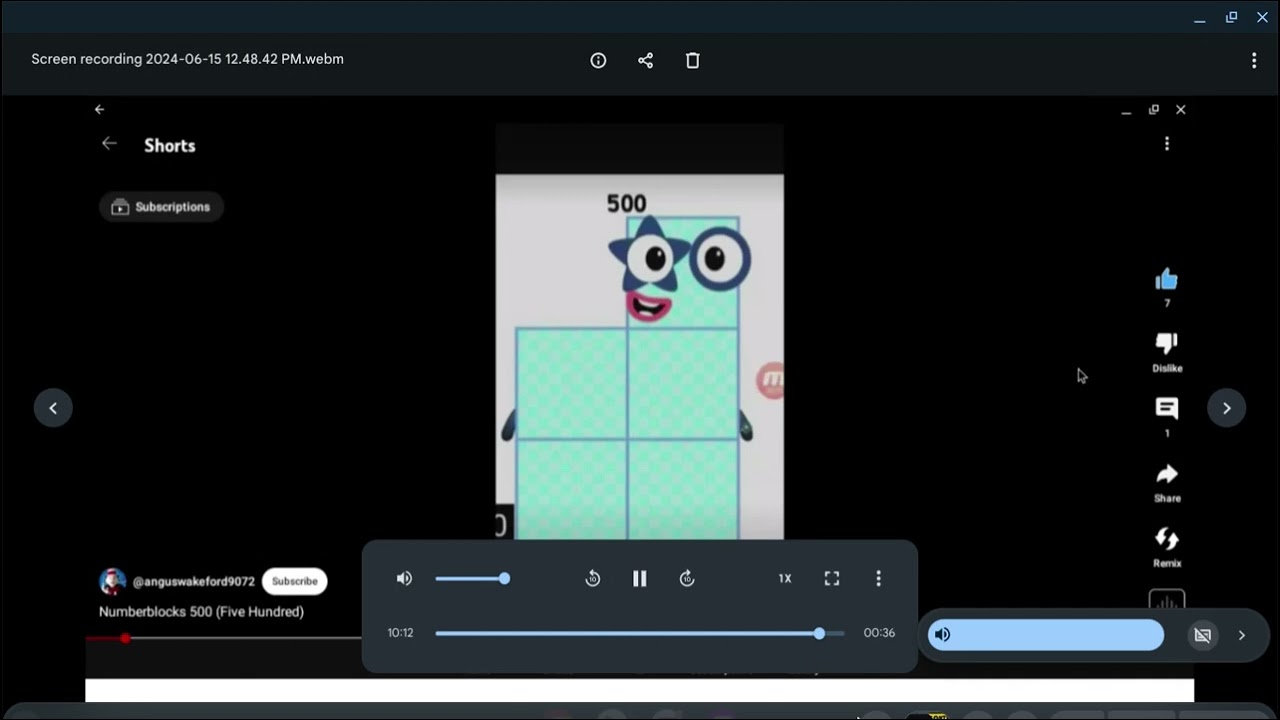Remix the YouTube short
This screenshot has height=720, width=1280.
point(1167,539)
